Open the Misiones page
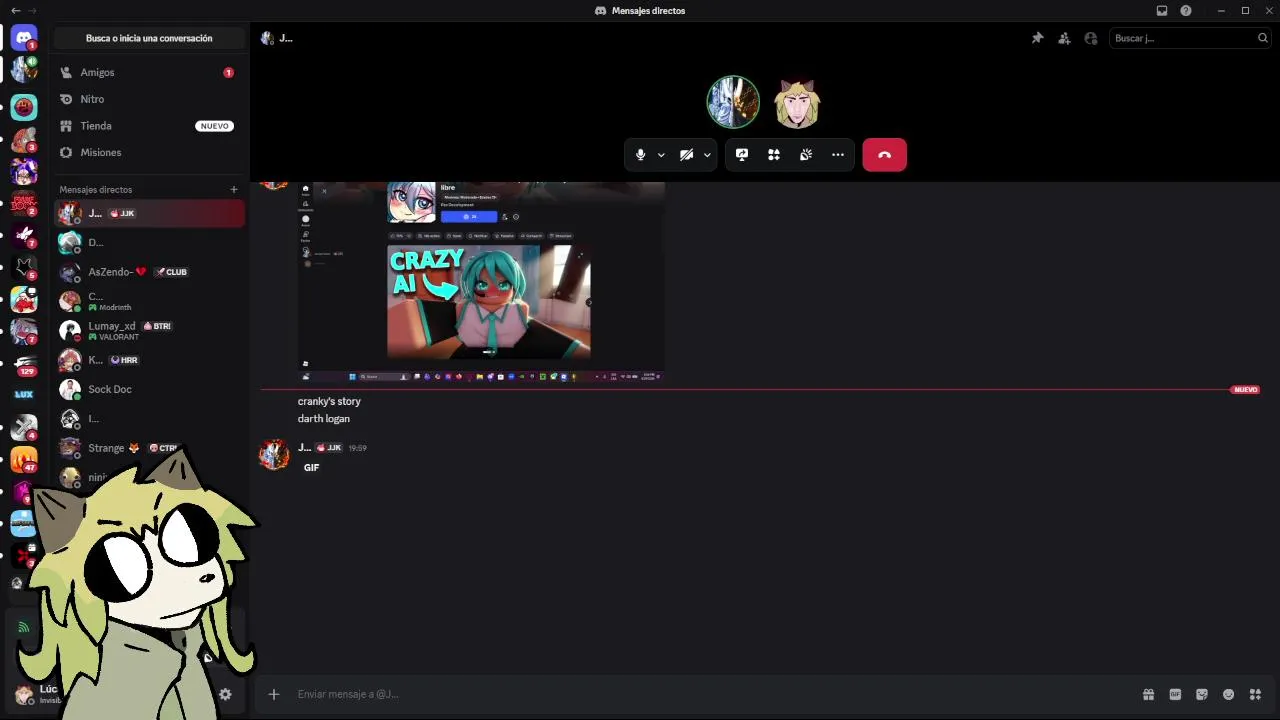This screenshot has height=720, width=1280. [148, 152]
